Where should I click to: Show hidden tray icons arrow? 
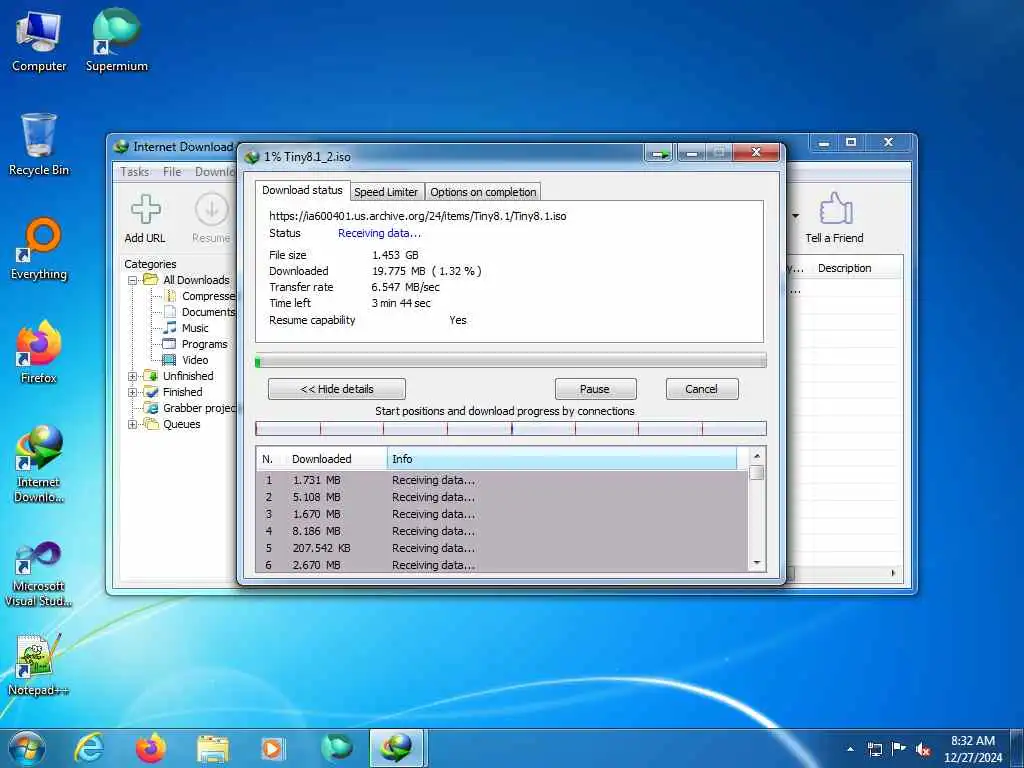point(850,749)
